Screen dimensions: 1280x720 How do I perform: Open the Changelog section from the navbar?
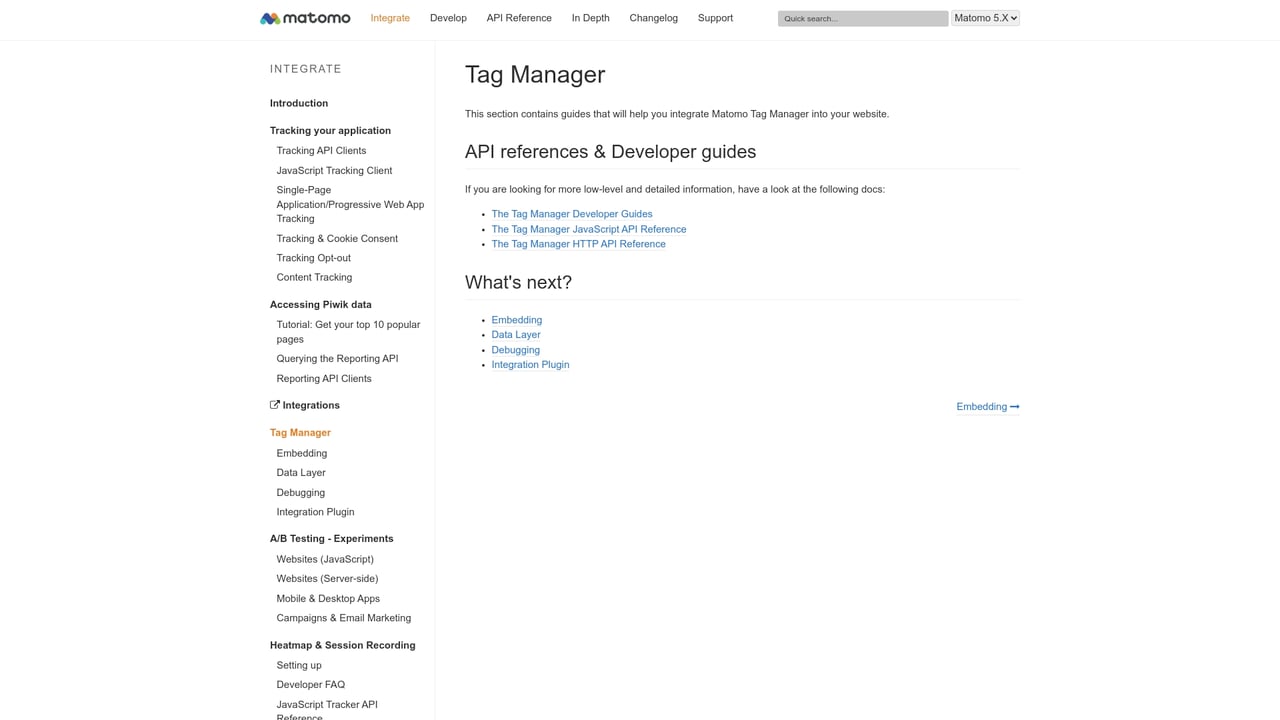click(653, 17)
